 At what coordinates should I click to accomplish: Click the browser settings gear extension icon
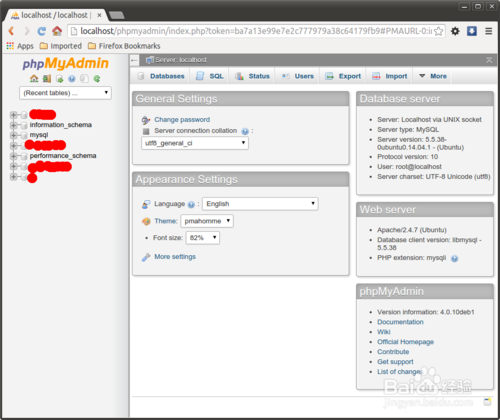pos(455,31)
